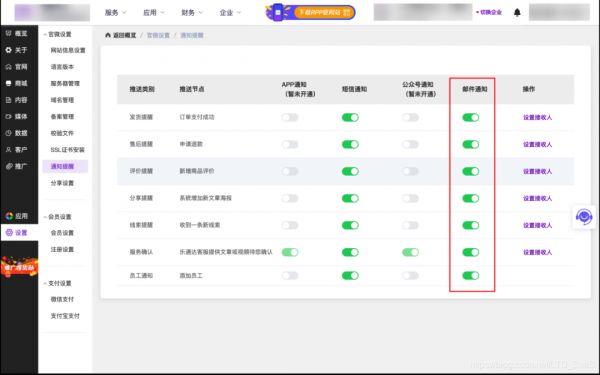
Task: Click the 官网 home icon in sidebar
Action: click(x=8, y=67)
